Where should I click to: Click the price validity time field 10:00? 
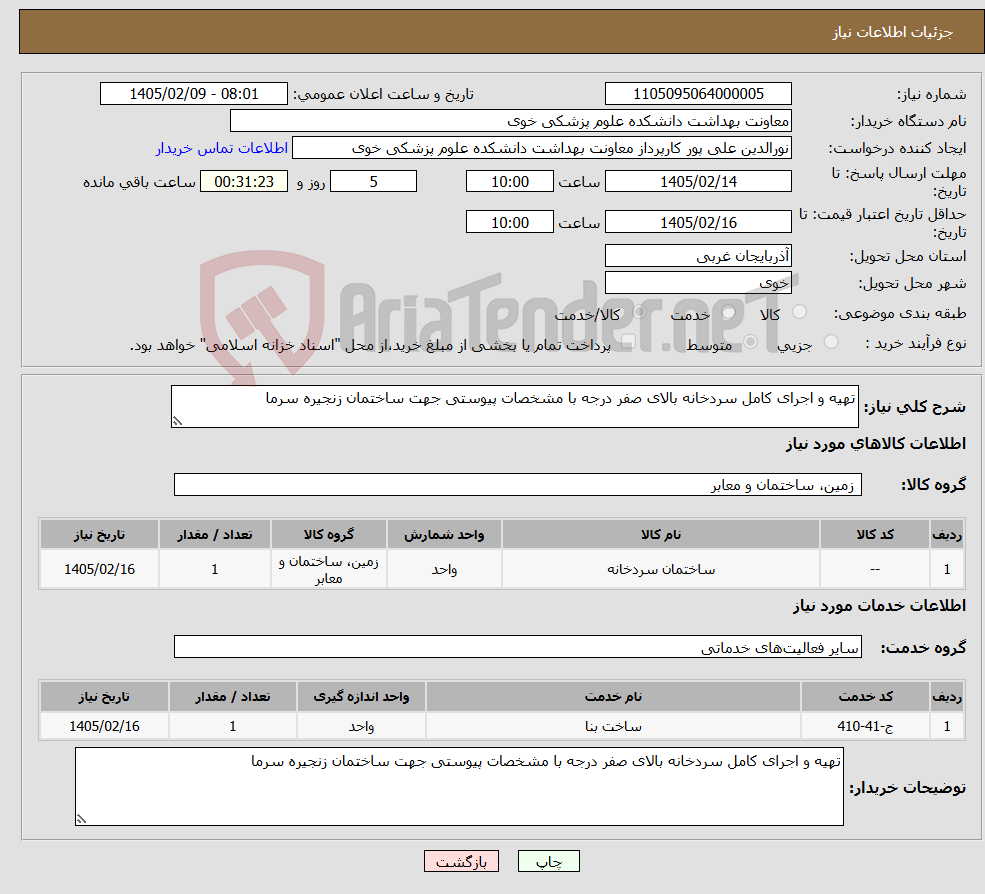pos(509,222)
